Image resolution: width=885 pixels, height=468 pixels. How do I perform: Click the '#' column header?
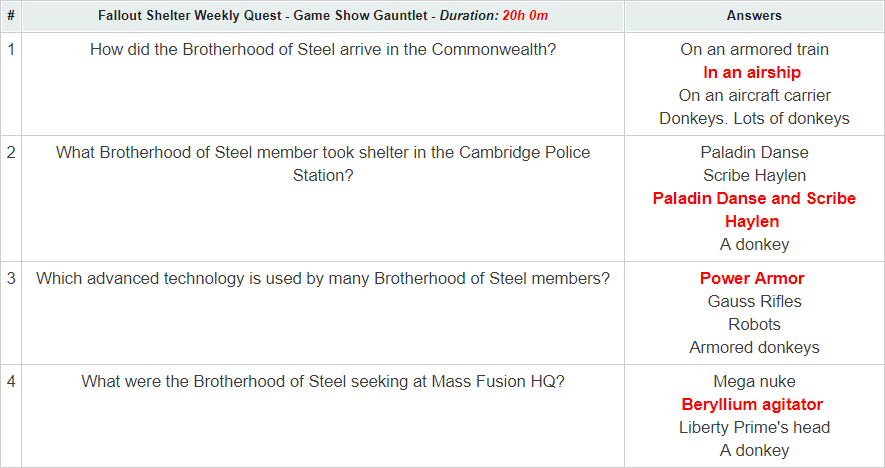pos(11,16)
